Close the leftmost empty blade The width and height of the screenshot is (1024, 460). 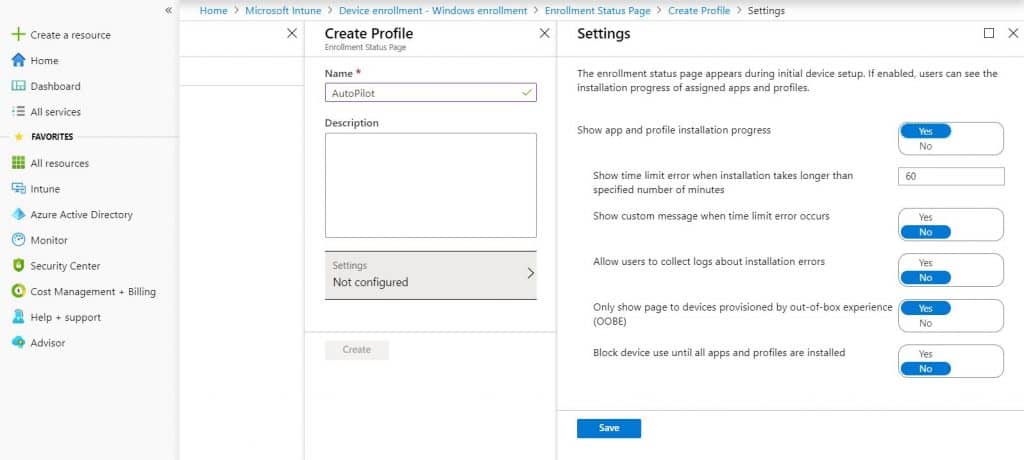click(292, 33)
